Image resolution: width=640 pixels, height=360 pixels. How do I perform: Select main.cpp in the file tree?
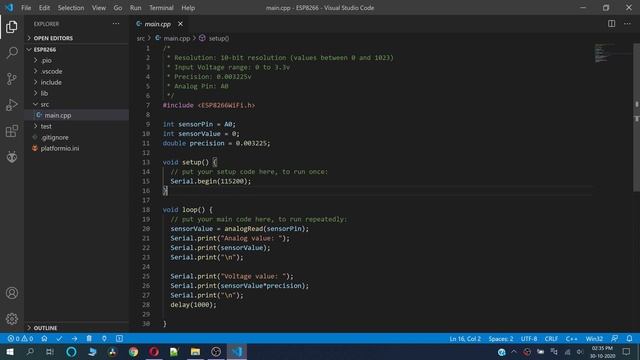[x=77, y=116]
